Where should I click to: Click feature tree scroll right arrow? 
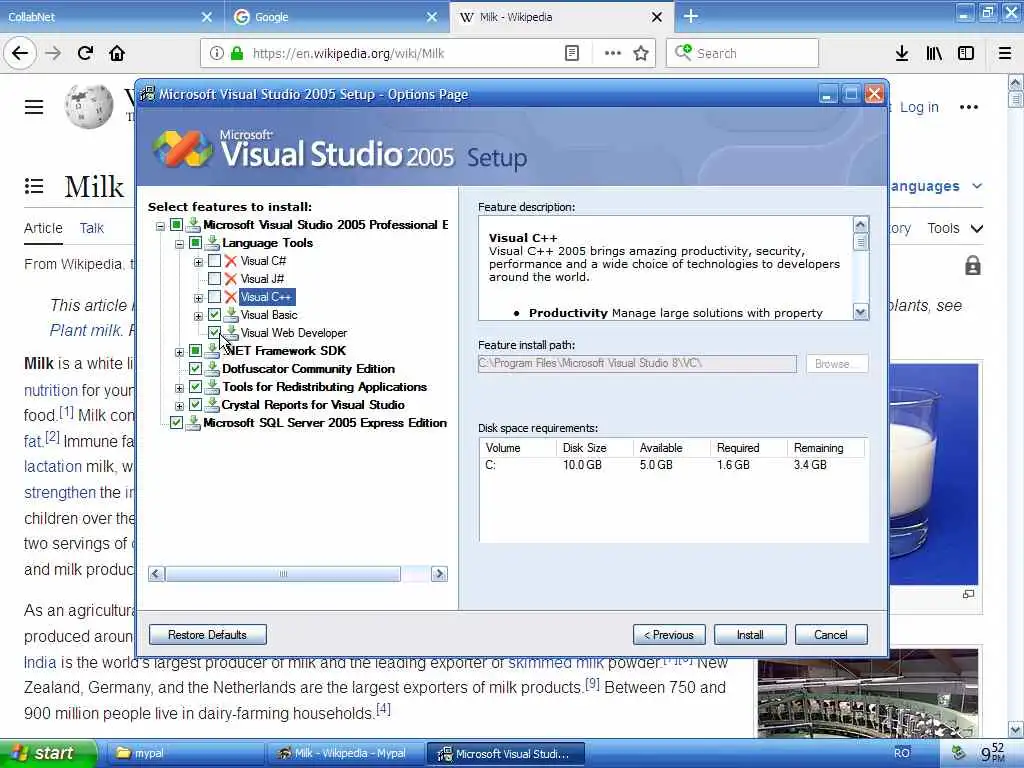point(440,574)
